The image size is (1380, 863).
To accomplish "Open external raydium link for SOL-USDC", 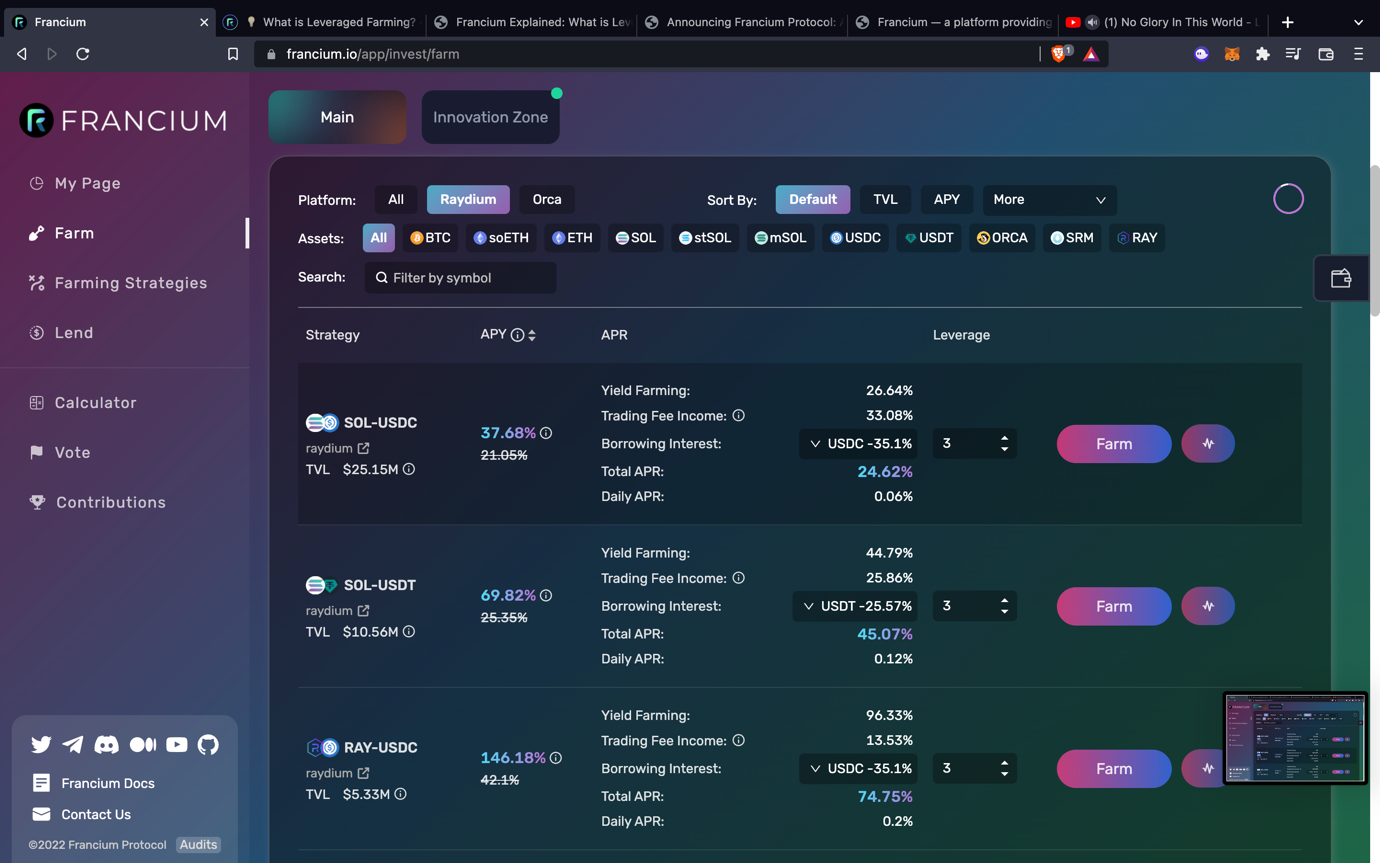I will coord(363,448).
